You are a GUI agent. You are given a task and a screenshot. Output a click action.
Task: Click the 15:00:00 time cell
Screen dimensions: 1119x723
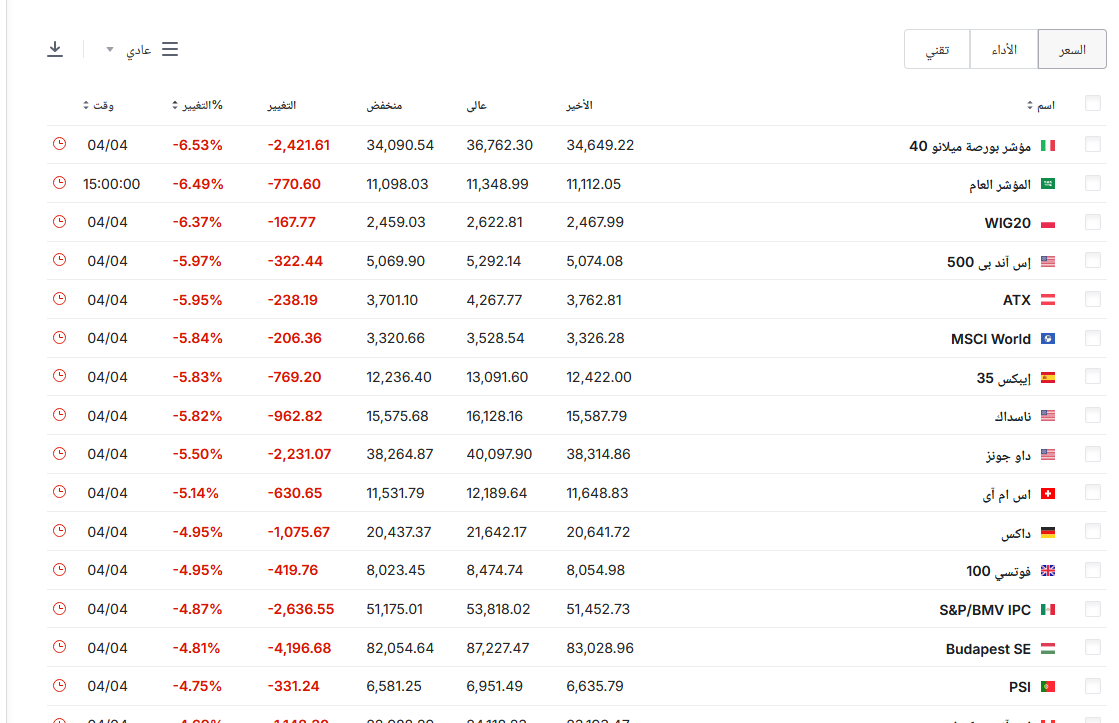pyautogui.click(x=111, y=184)
